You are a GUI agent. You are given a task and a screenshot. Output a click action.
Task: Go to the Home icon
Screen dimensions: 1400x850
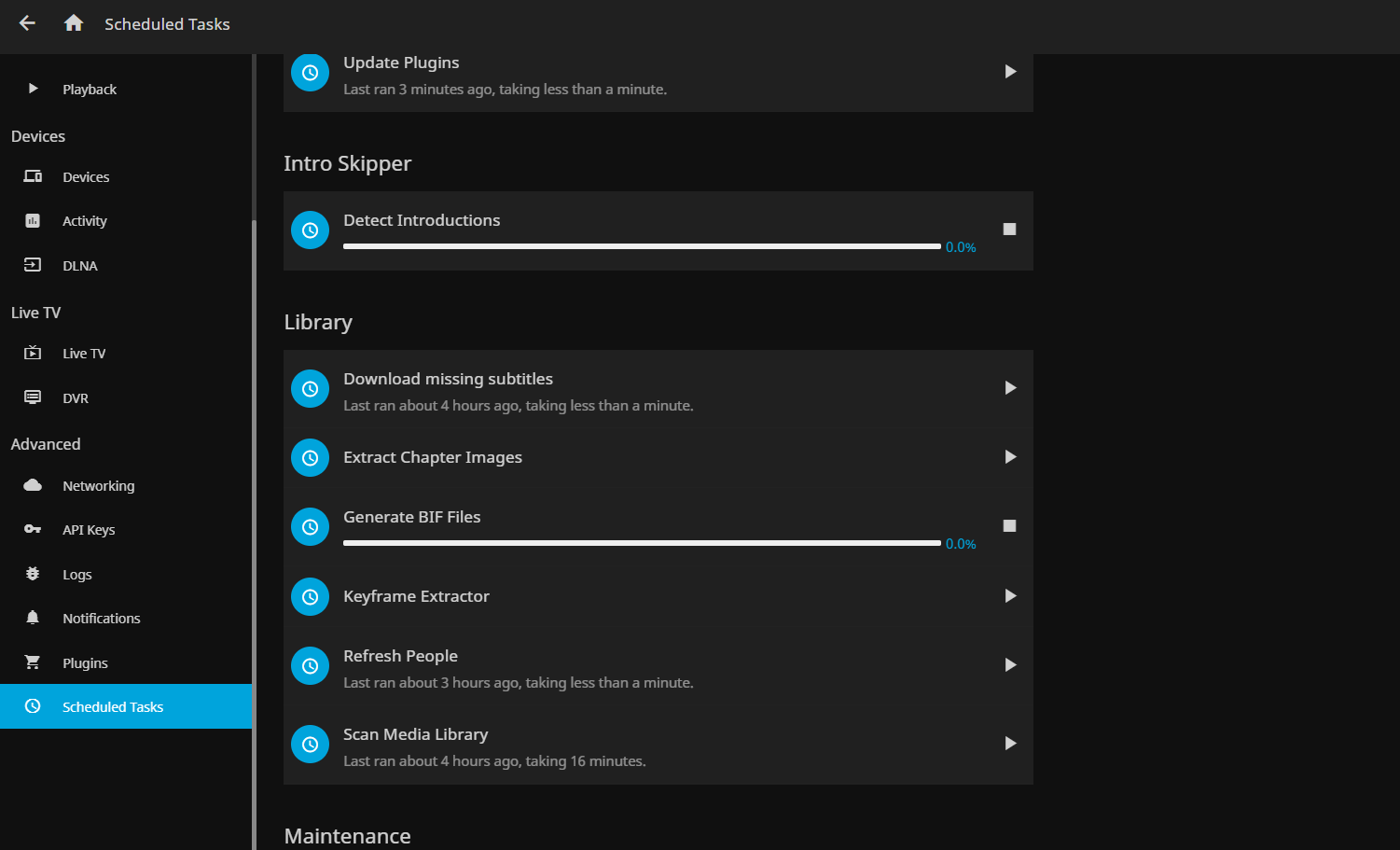(74, 23)
